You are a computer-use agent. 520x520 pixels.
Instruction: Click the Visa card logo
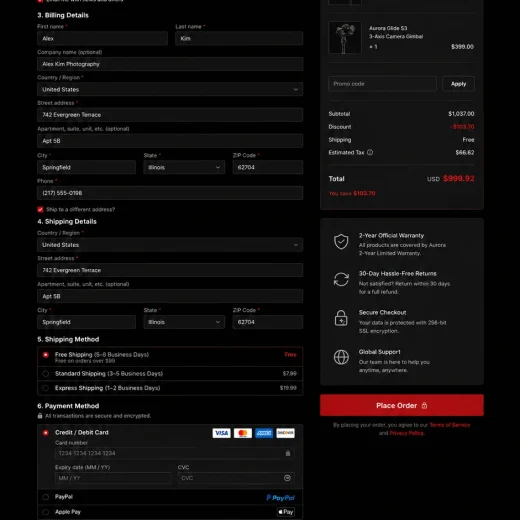coord(221,433)
